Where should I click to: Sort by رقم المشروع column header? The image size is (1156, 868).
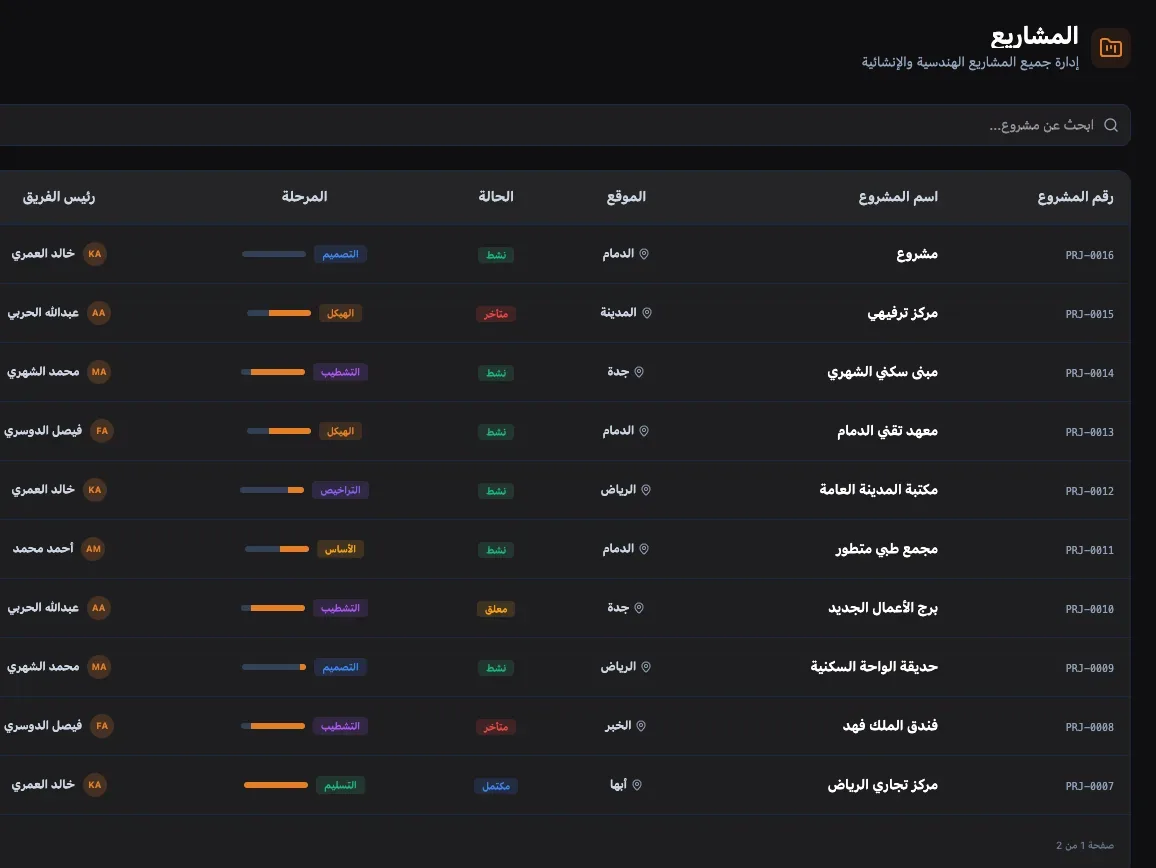1075,197
